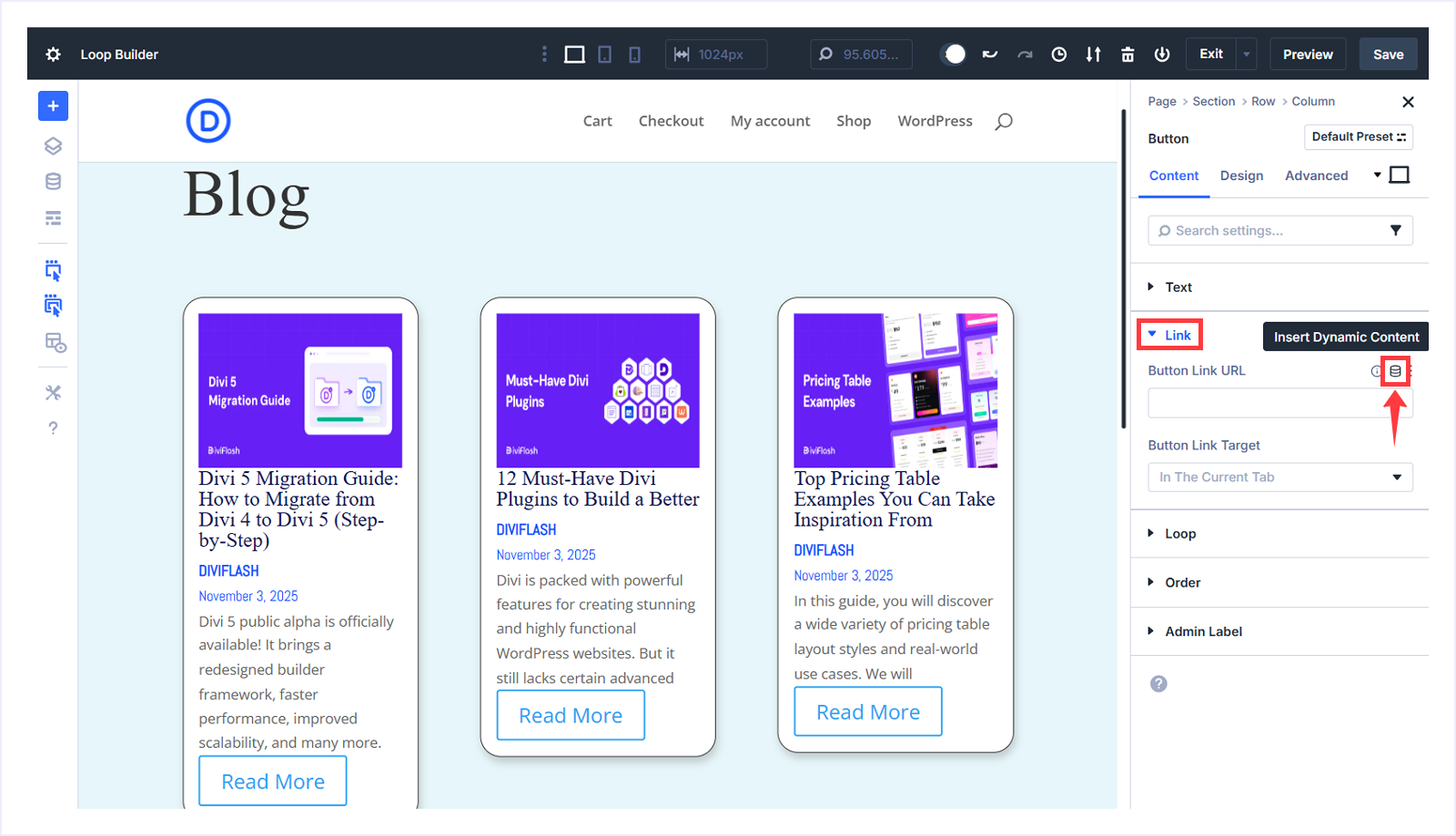
Task: Toggle the theme switch circle in top bar
Action: [953, 54]
